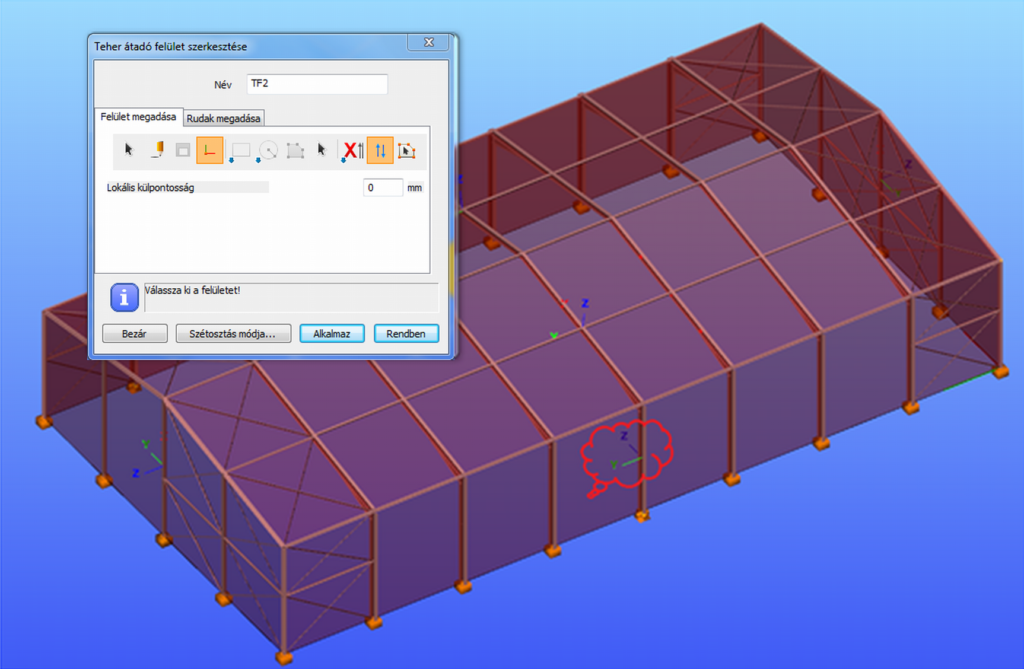The height and width of the screenshot is (669, 1024).
Task: Select the circle surface drawing tool
Action: tap(268, 150)
